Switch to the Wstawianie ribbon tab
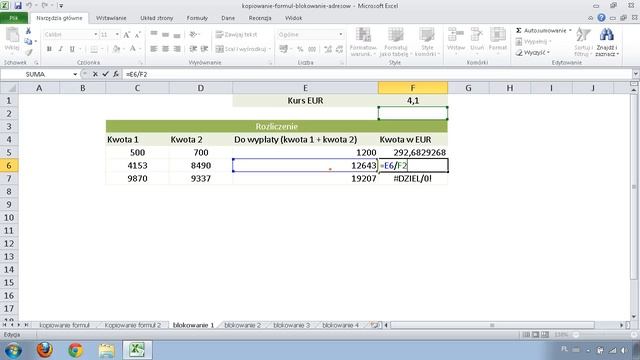The width and height of the screenshot is (640, 360). (111, 18)
